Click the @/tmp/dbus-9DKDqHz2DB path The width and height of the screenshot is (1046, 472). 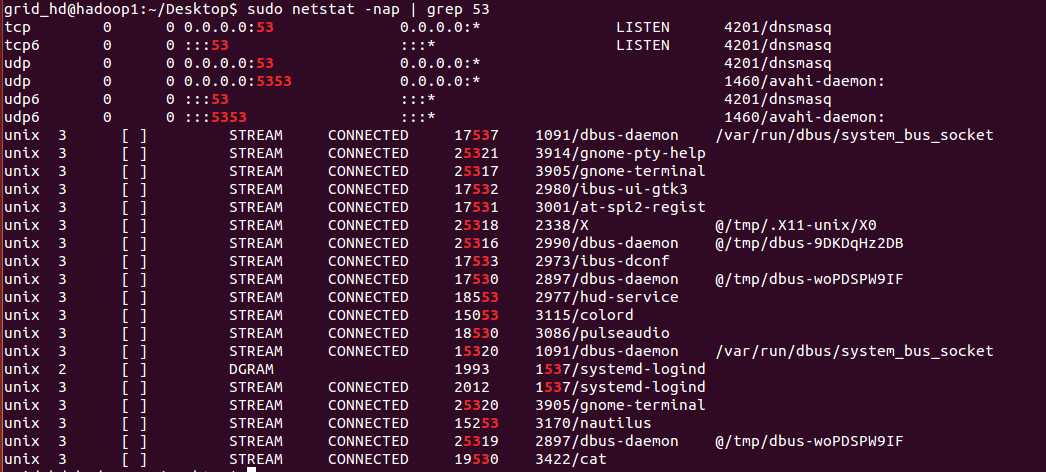[809, 243]
